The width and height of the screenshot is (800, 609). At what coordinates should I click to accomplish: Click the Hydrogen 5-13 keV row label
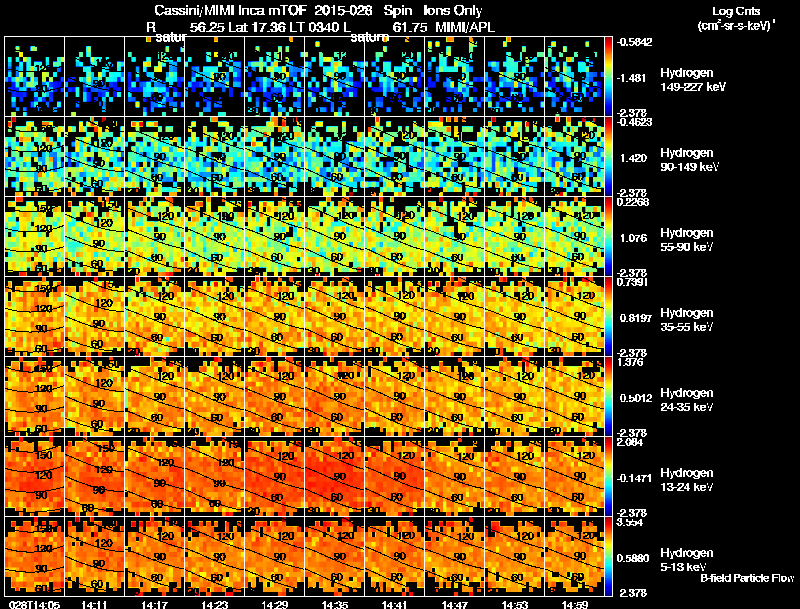coord(687,560)
